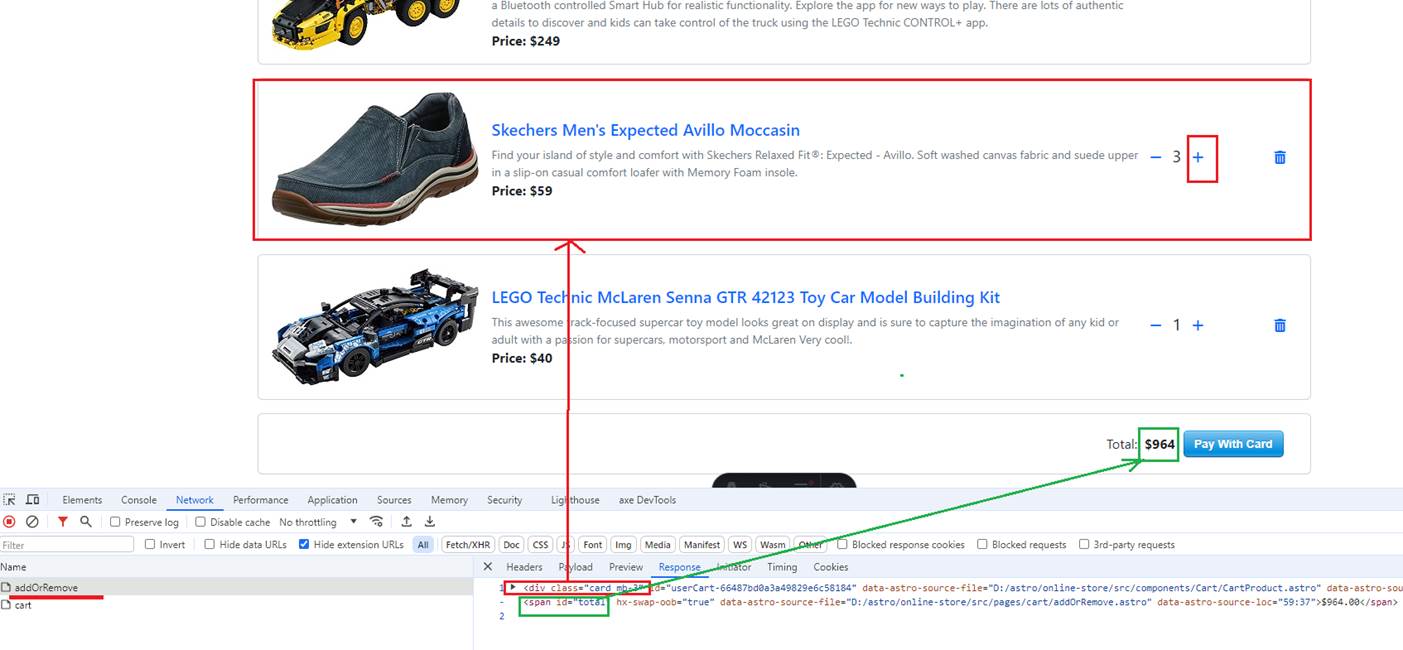Open the Performance tab
The image size is (1403, 650).
(260, 500)
